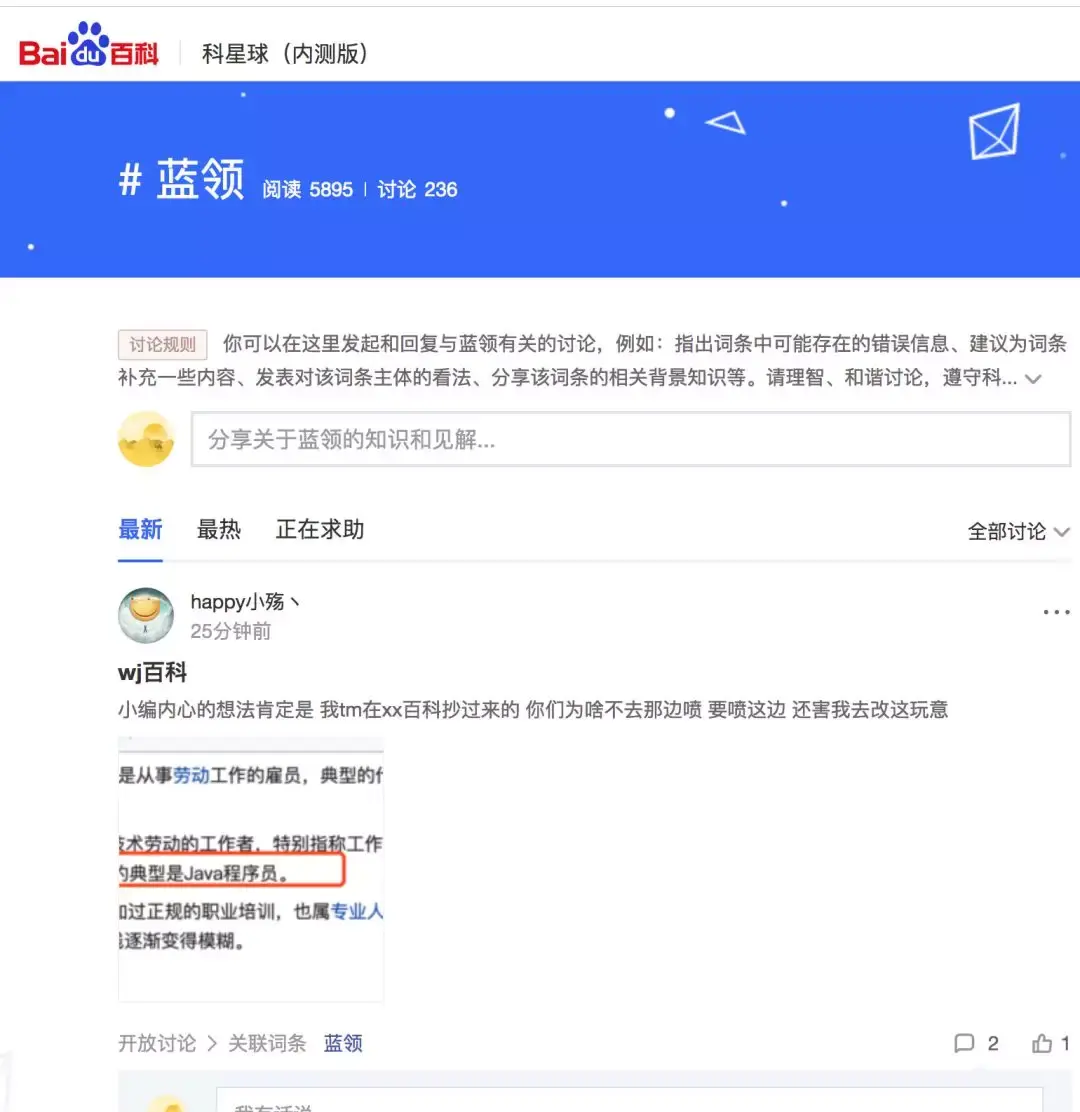
Task: Open the Baidu Baike logo homepage
Action: coord(89,45)
